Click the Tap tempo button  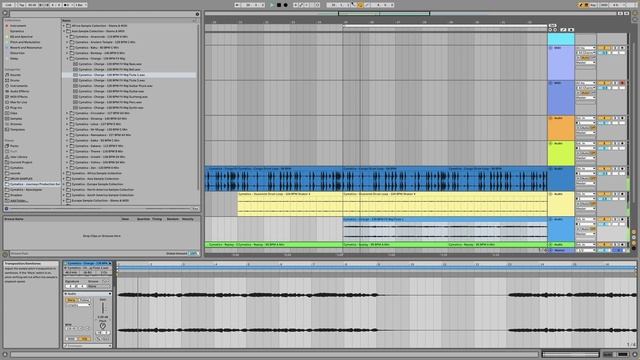coord(22,5)
